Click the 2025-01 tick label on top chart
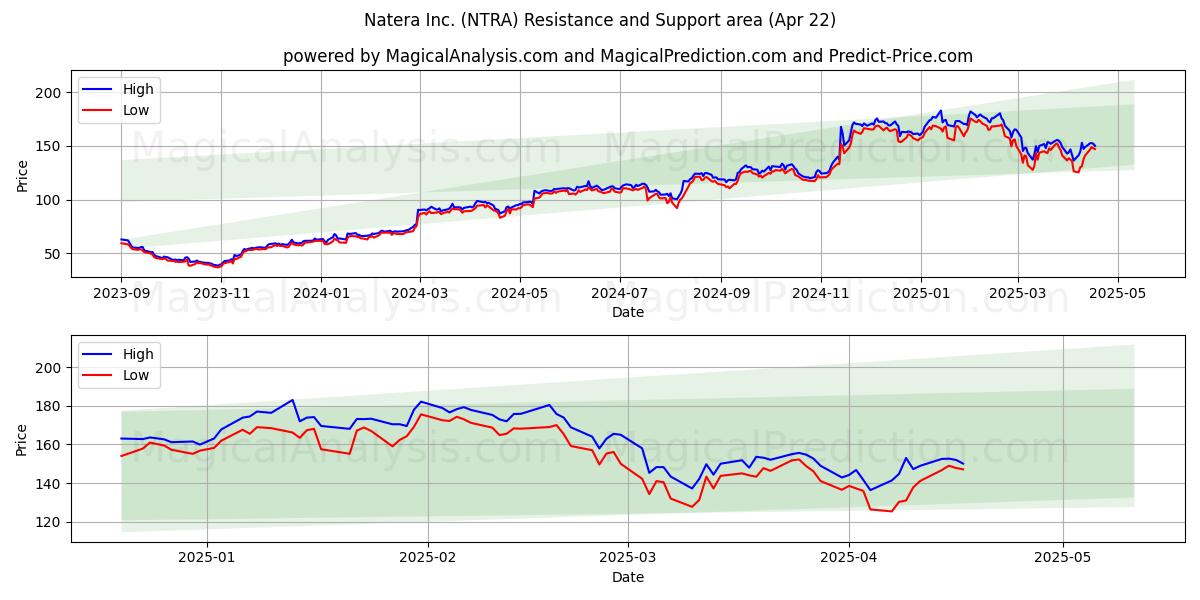This screenshot has width=1200, height=600. tap(920, 295)
